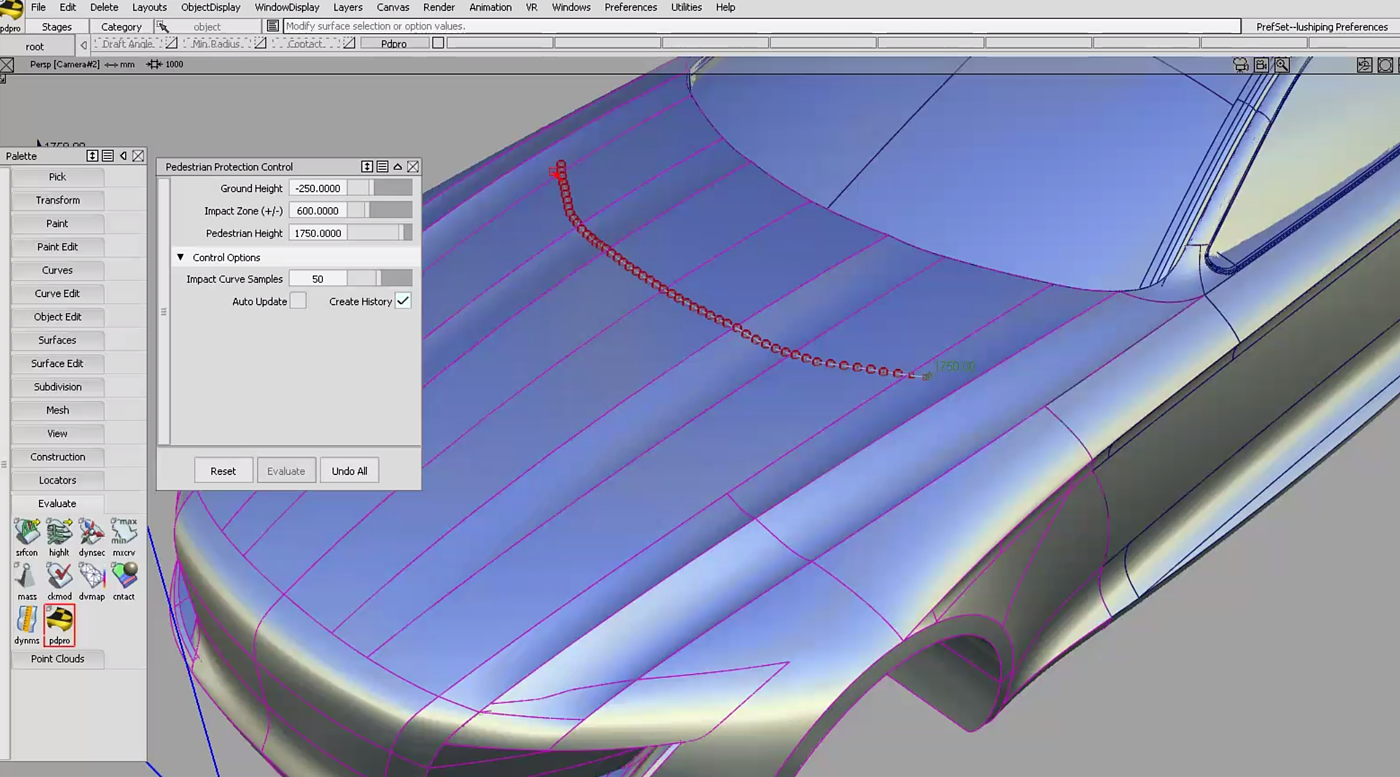
Task: Select the srfcon surface continuity tool
Action: pyautogui.click(x=27, y=533)
